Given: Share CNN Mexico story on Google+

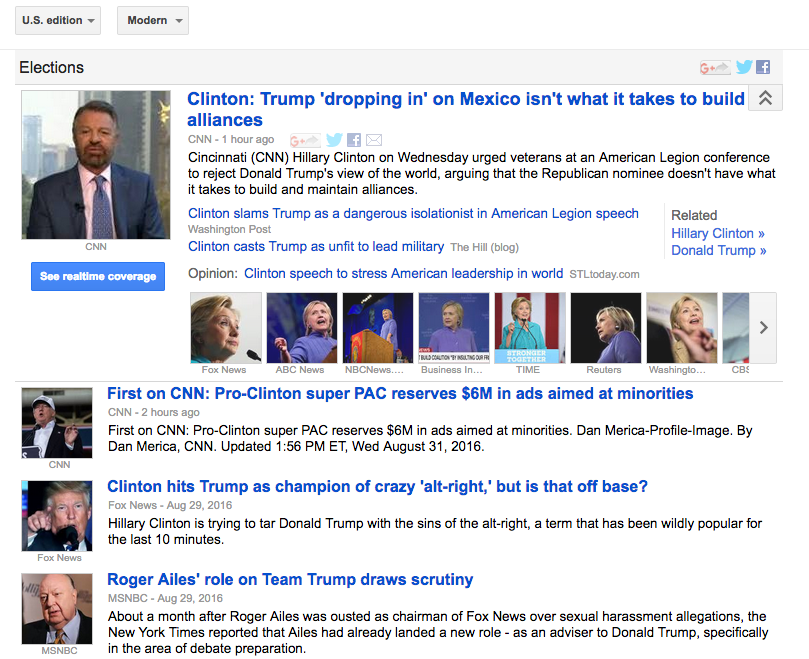Looking at the screenshot, I should (305, 140).
